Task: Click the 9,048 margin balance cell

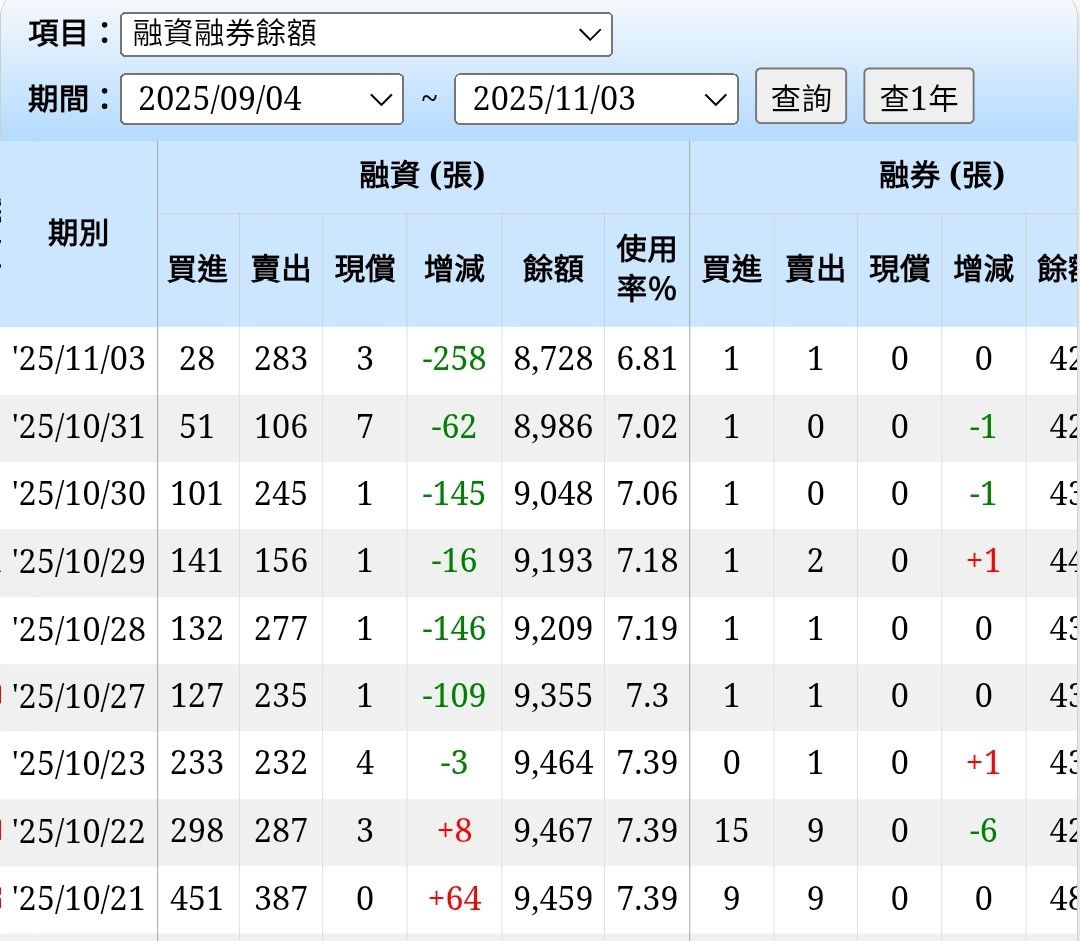Action: tap(553, 494)
